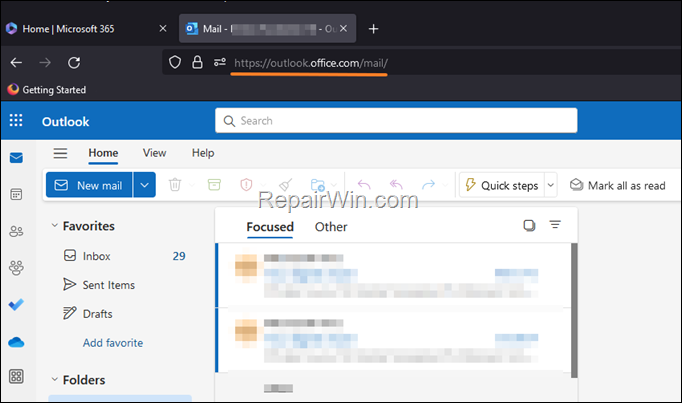Image resolution: width=682 pixels, height=403 pixels.
Task: Collapse the Favorites section
Action: click(x=54, y=226)
